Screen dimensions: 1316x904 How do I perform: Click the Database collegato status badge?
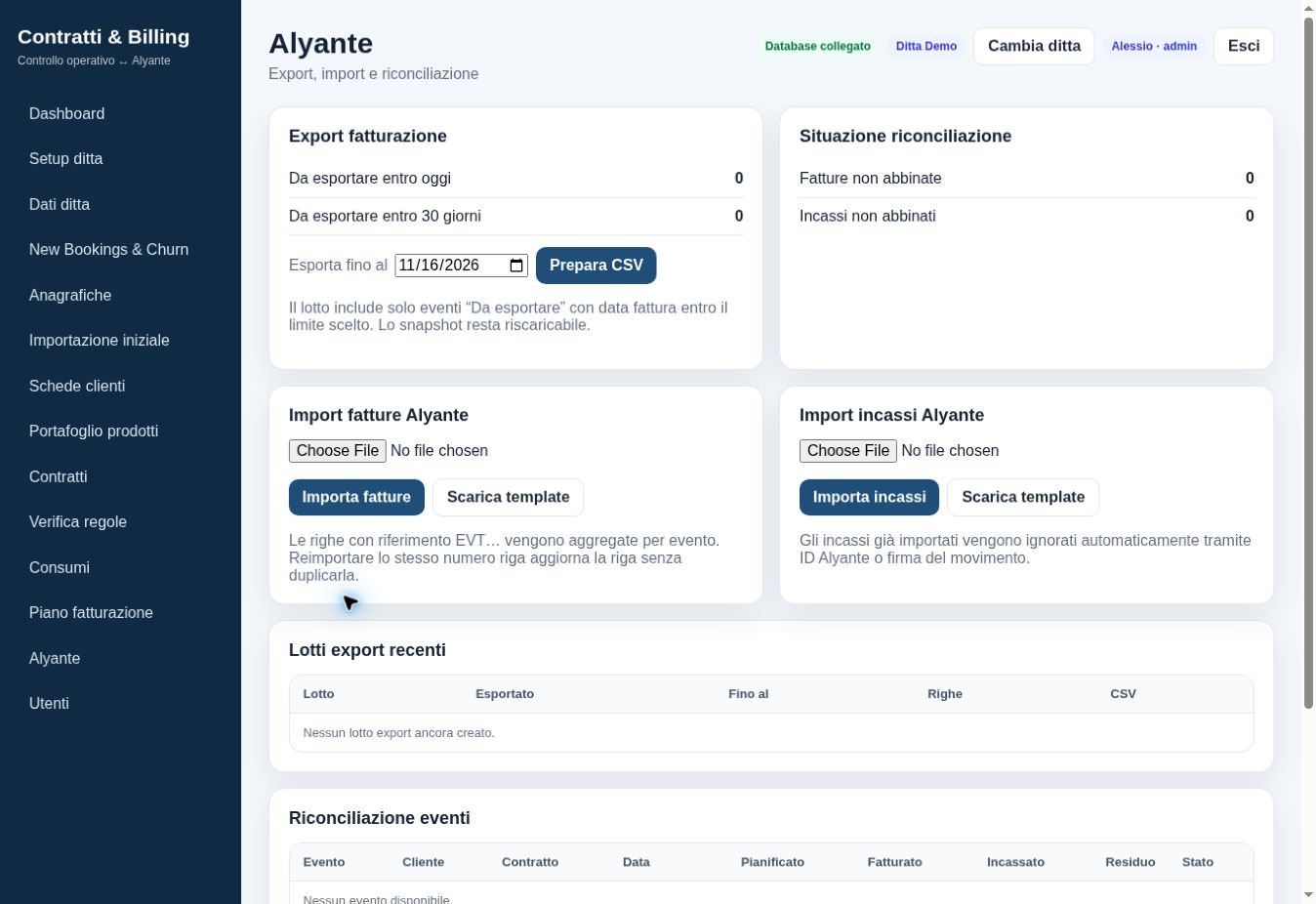818,47
